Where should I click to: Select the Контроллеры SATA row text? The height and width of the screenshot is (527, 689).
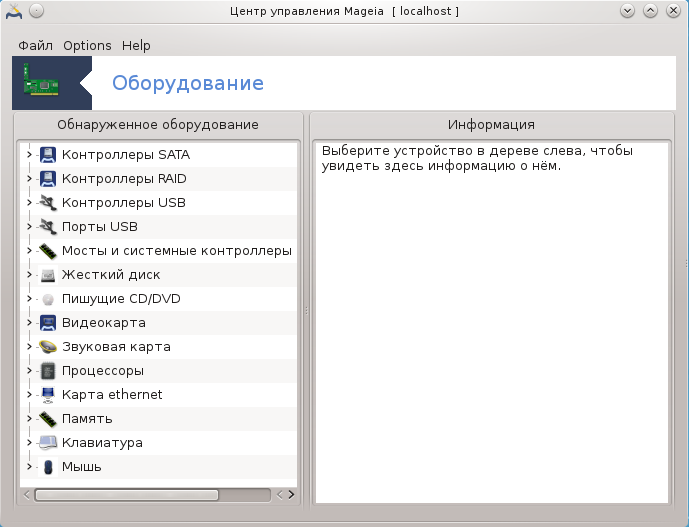(x=126, y=155)
